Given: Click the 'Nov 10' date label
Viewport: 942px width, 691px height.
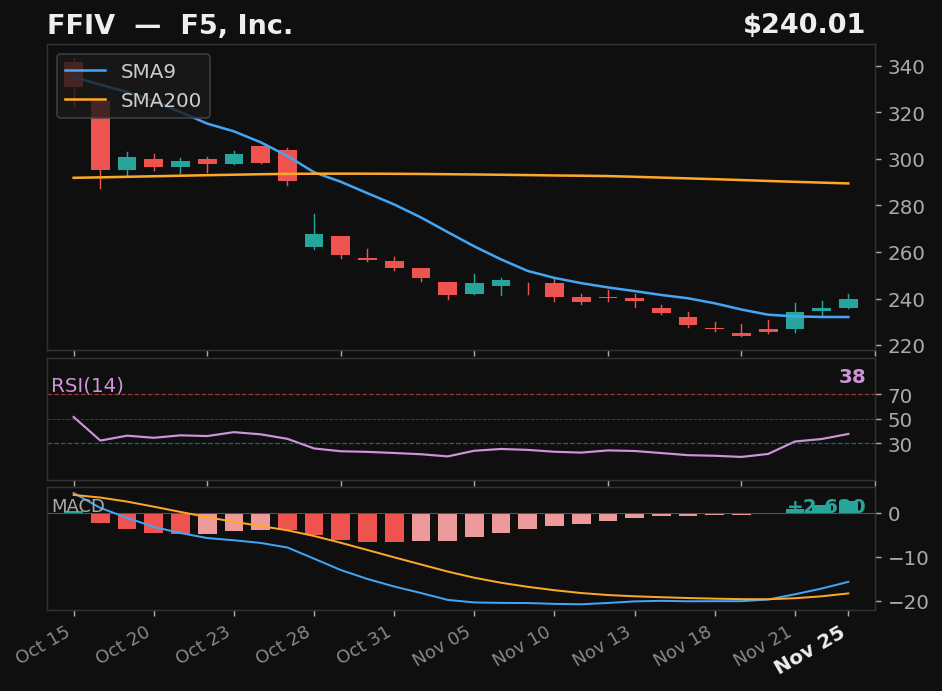Looking at the screenshot, I should coord(521,645).
